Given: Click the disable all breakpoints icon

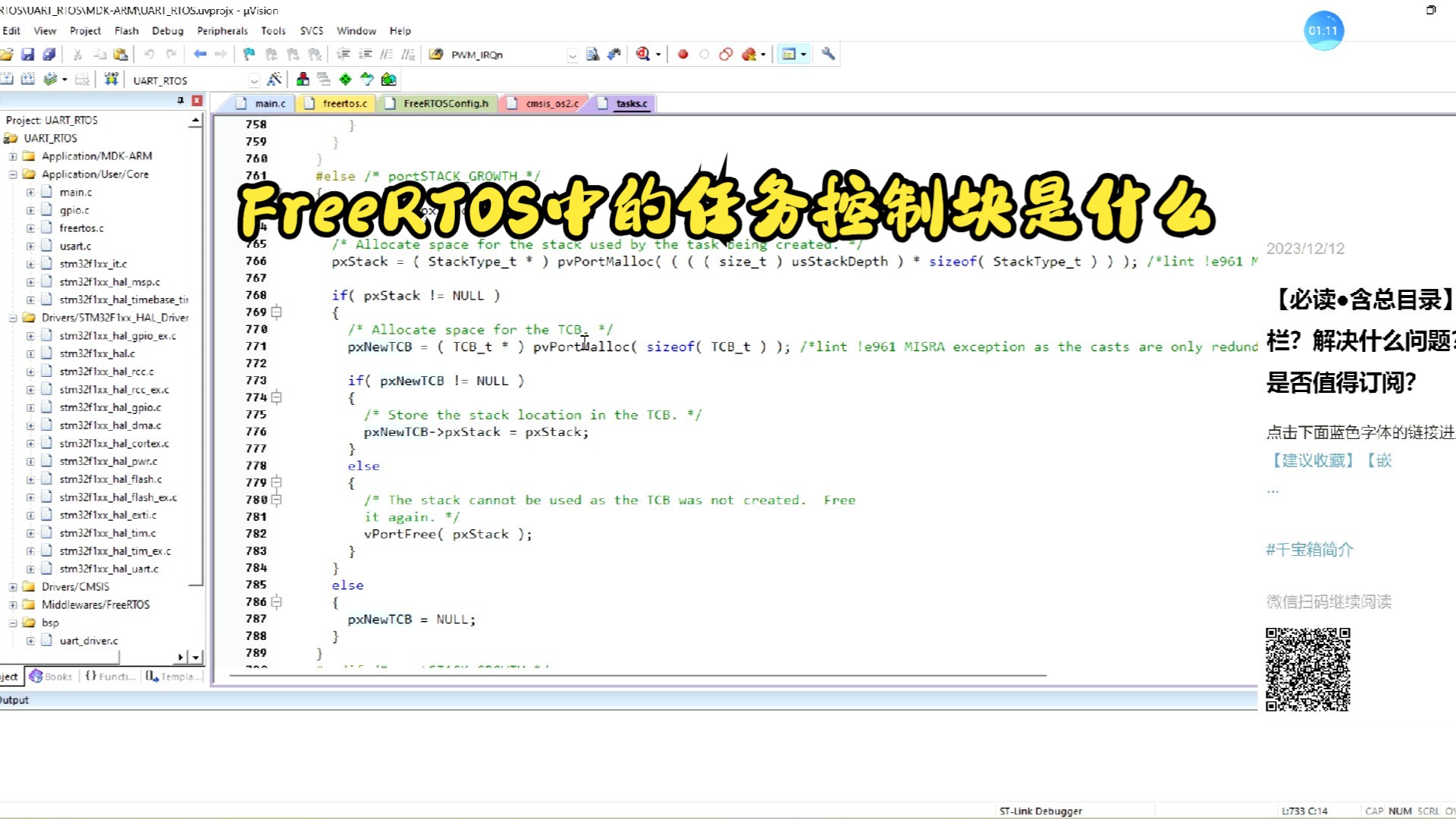Looking at the screenshot, I should pos(726,54).
